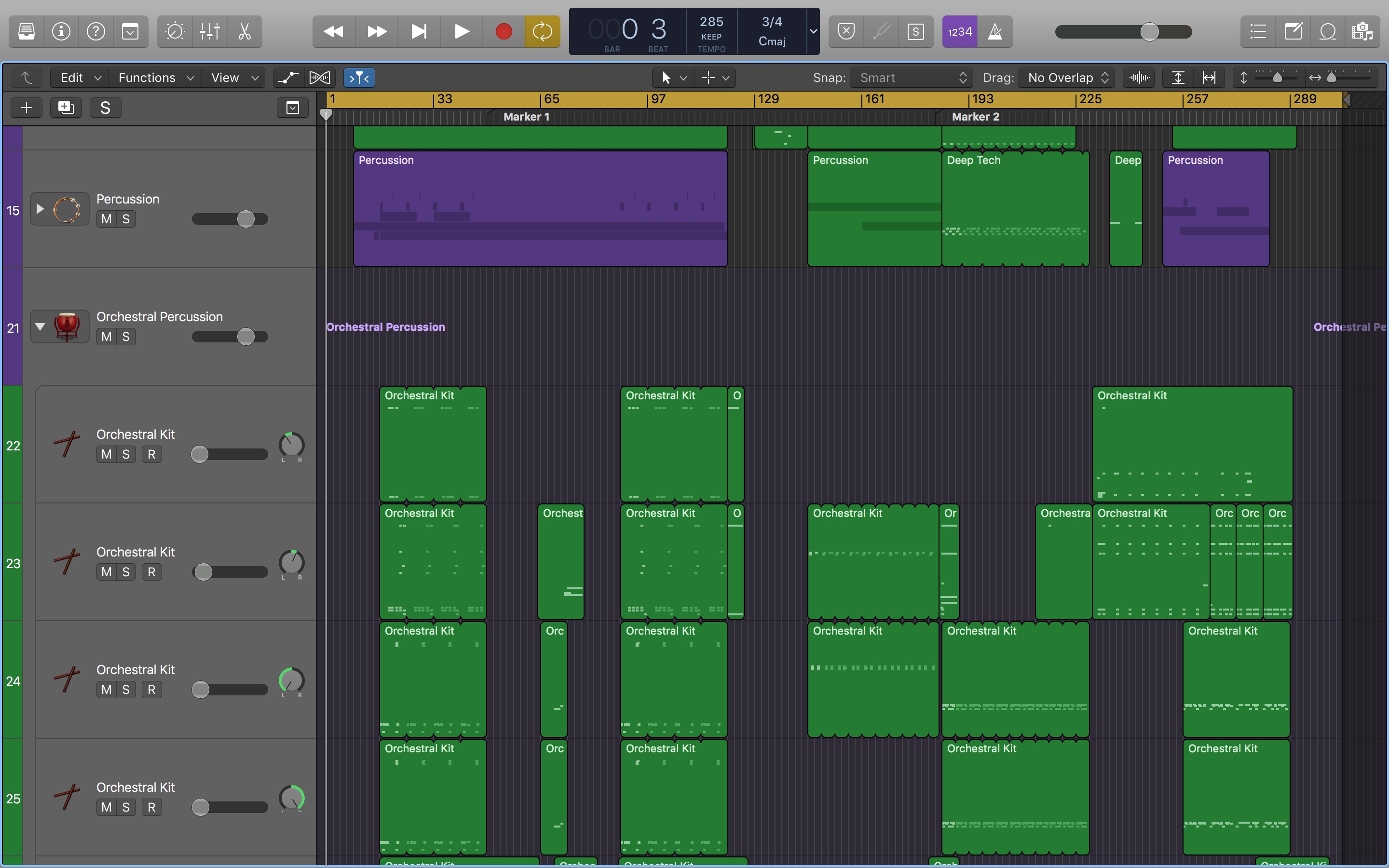Open the Editors with the scissors icon
The height and width of the screenshot is (868, 1389).
pyautogui.click(x=244, y=31)
